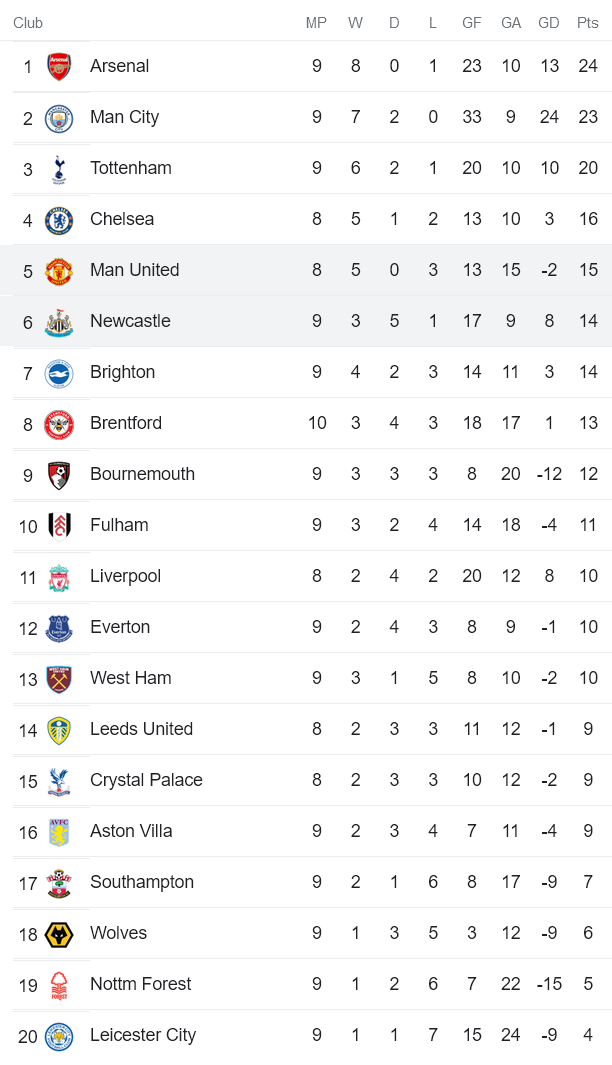Image resolution: width=612 pixels, height=1065 pixels.
Task: Click the Pts column header
Action: click(x=587, y=23)
